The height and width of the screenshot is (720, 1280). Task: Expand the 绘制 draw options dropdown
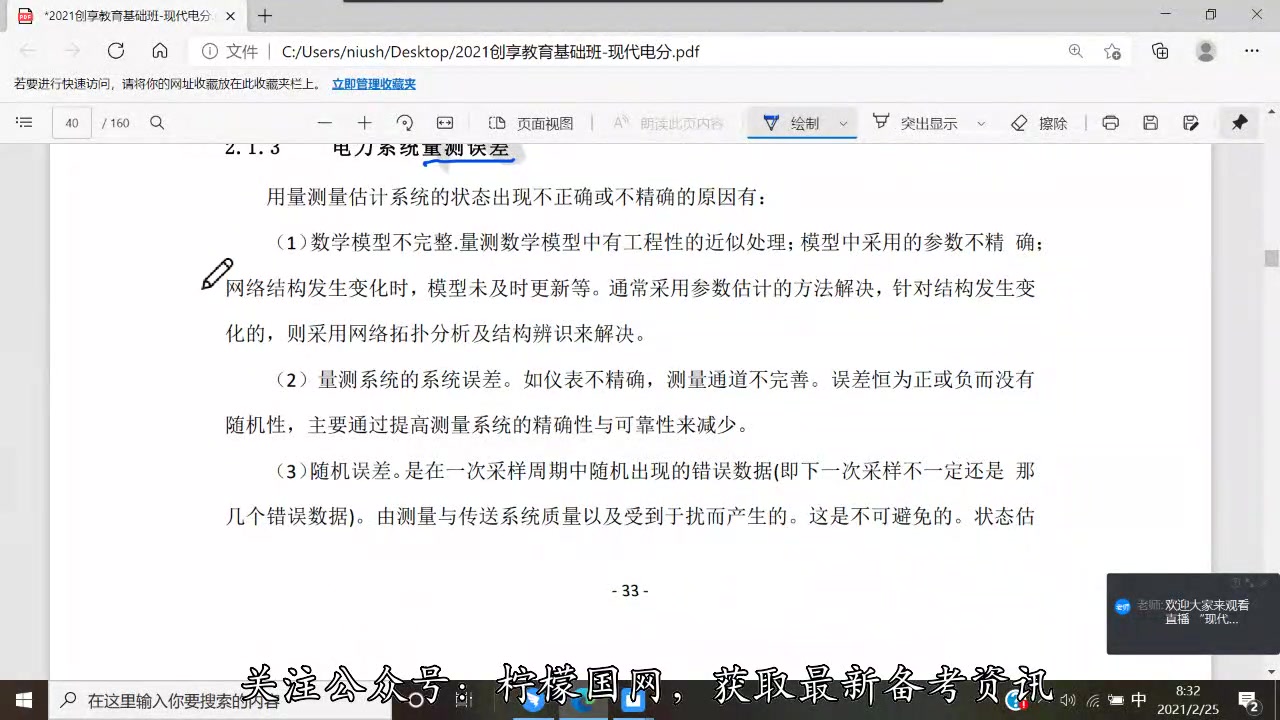[843, 123]
